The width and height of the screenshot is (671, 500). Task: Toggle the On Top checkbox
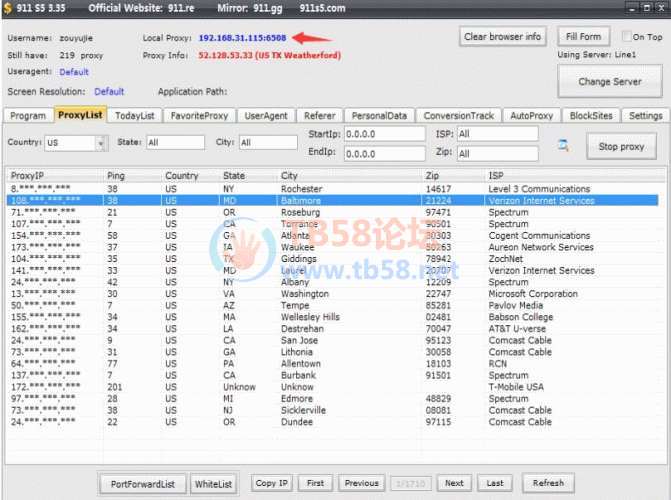point(626,36)
